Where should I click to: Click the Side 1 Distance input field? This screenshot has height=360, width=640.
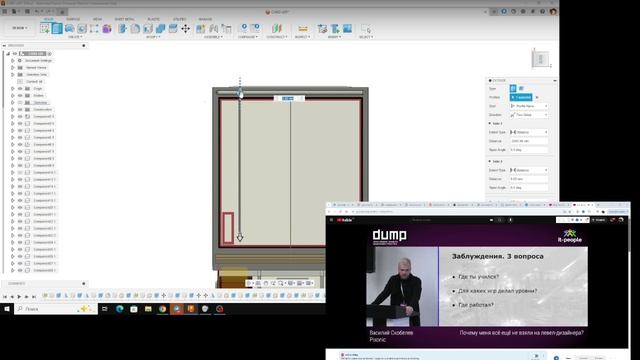pyautogui.click(x=529, y=141)
